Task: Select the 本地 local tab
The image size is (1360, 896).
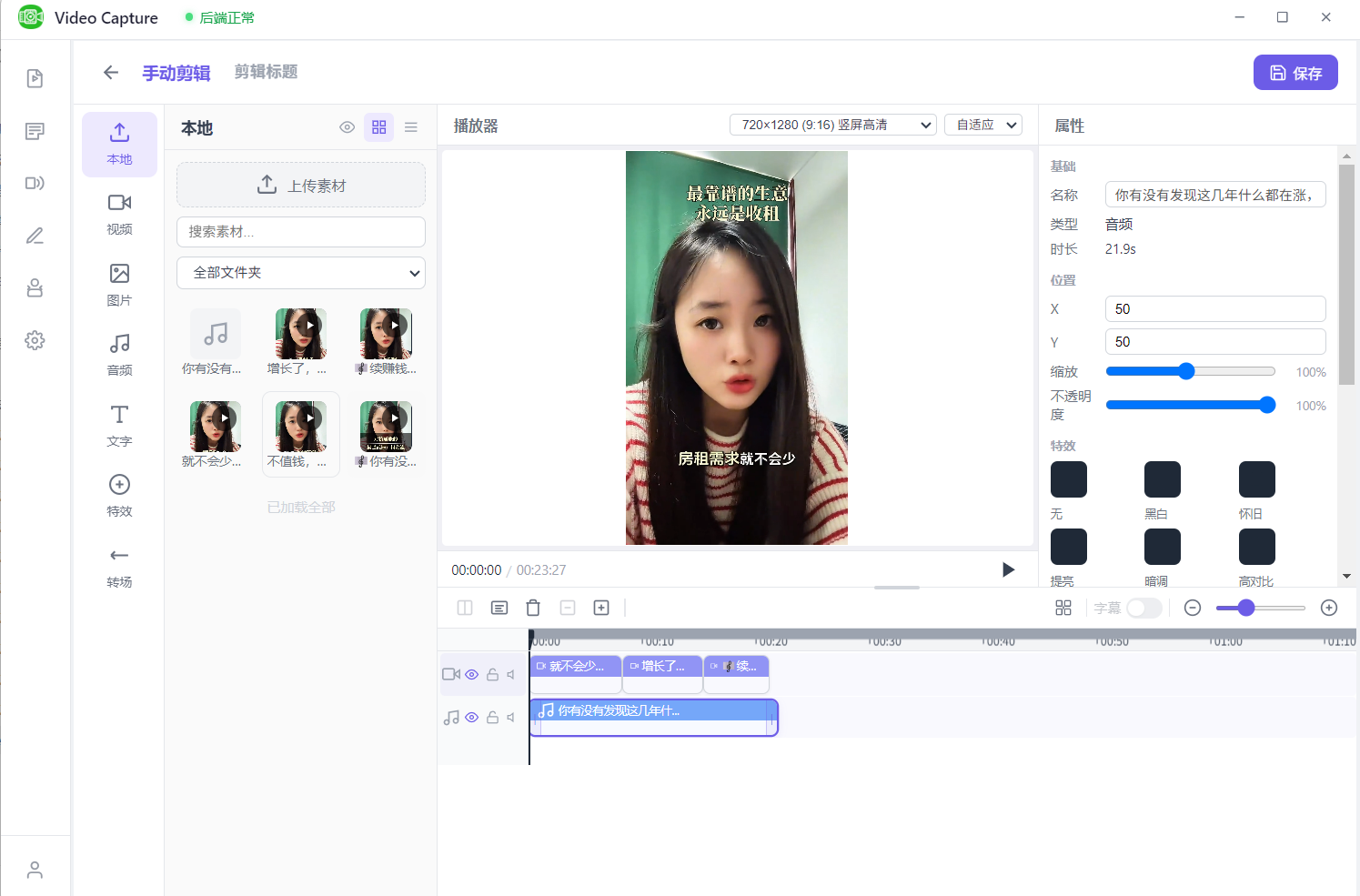Action: tap(119, 144)
